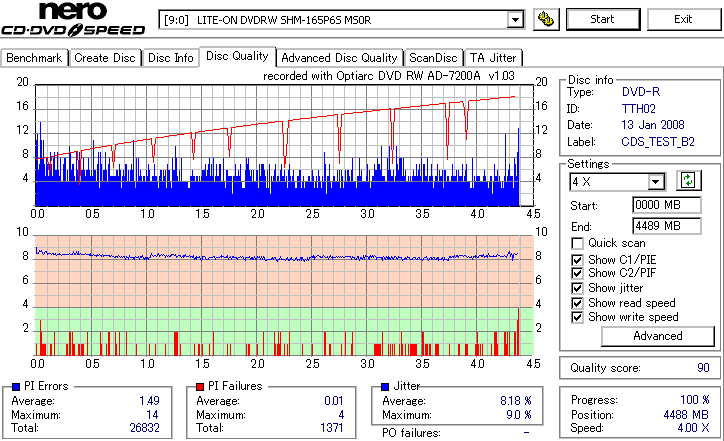Click the disc label CDS_TEST_B2

point(658,142)
